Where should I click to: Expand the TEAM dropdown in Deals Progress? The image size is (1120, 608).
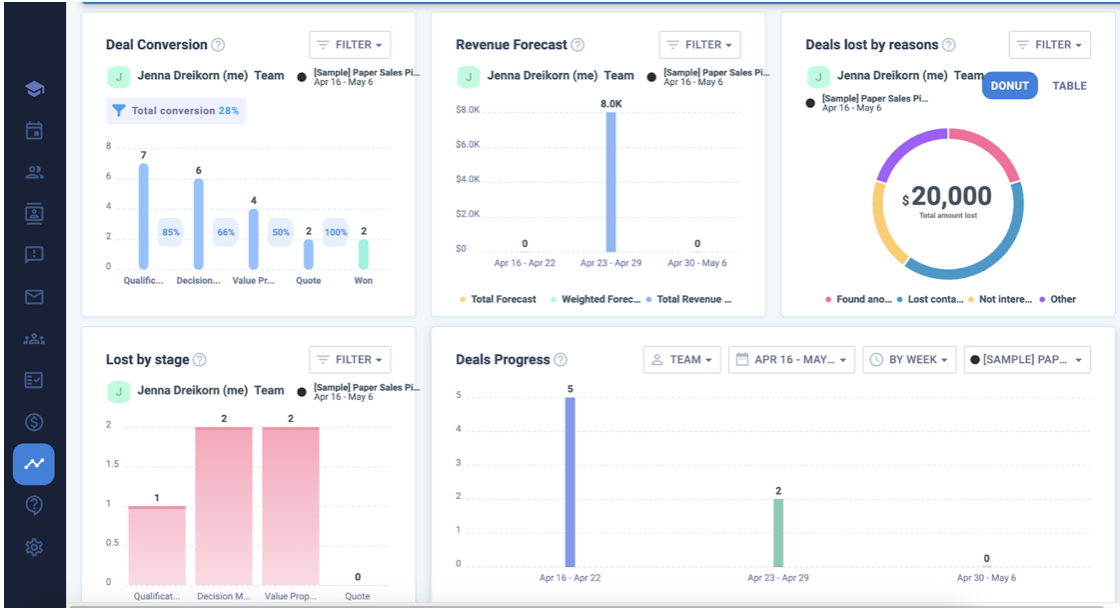[x=681, y=360]
